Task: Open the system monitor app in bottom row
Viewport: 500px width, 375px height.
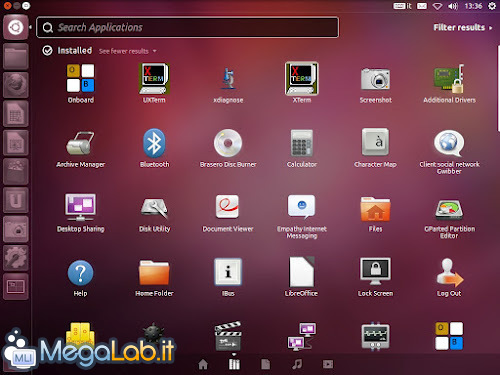Action: pos(376,337)
